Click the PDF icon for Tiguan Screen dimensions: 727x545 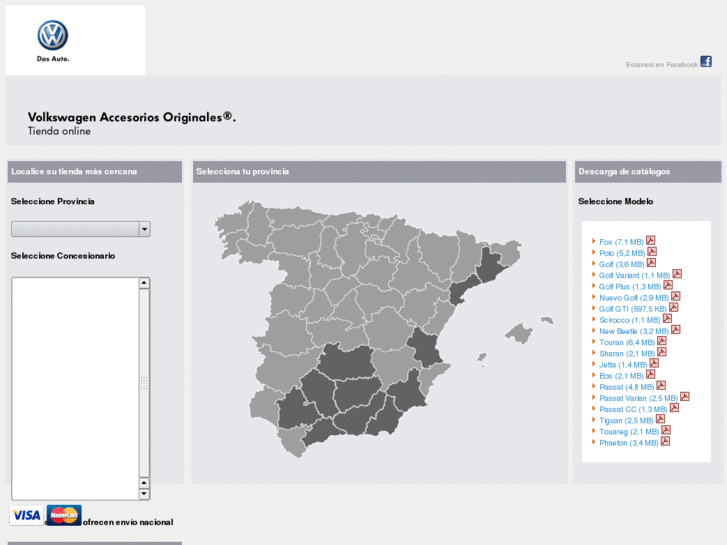coord(660,418)
